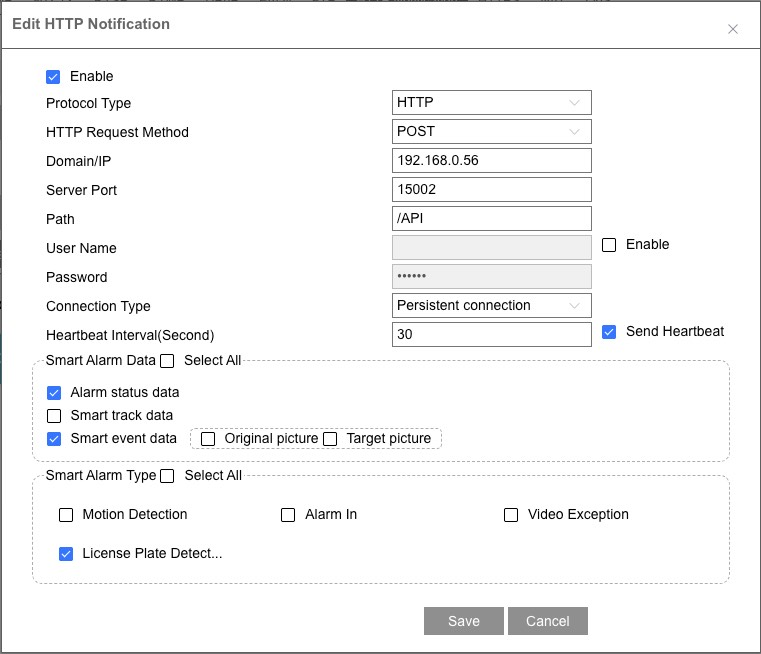Click the 'Smart Alarm Type' group label
The image size is (761, 654).
click(101, 475)
